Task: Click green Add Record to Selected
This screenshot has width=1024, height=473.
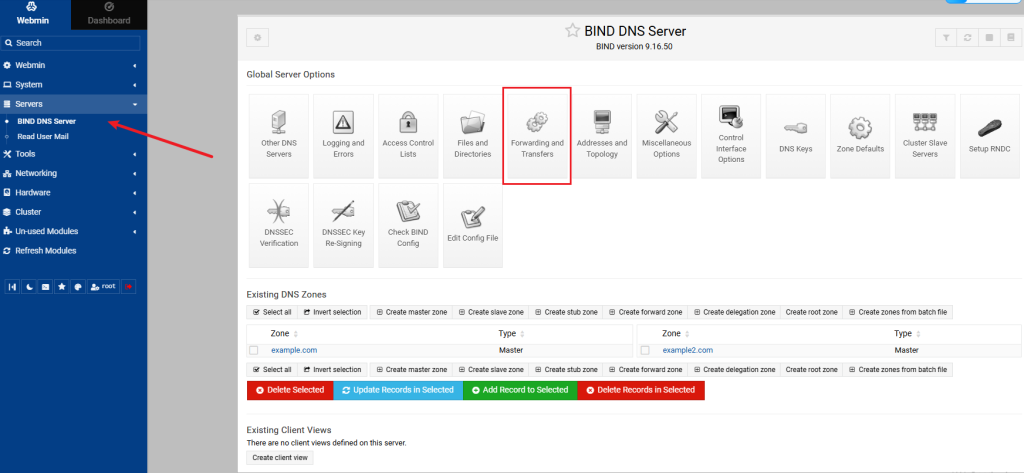Action: point(520,390)
